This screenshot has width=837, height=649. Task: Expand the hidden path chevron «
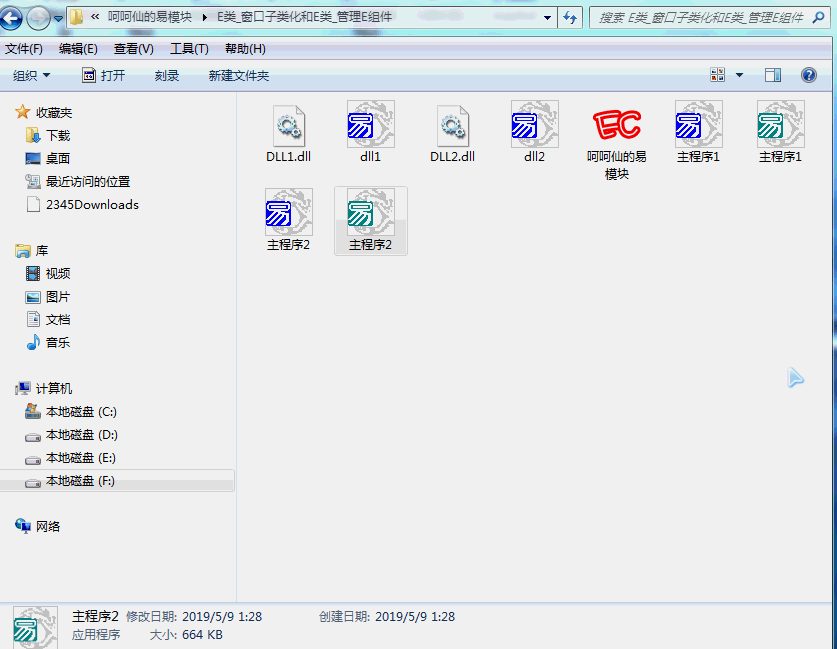[x=95, y=17]
